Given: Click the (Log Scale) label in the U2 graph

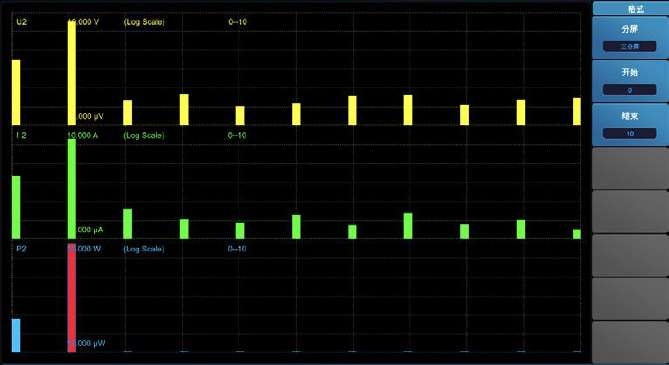Looking at the screenshot, I should [144, 22].
